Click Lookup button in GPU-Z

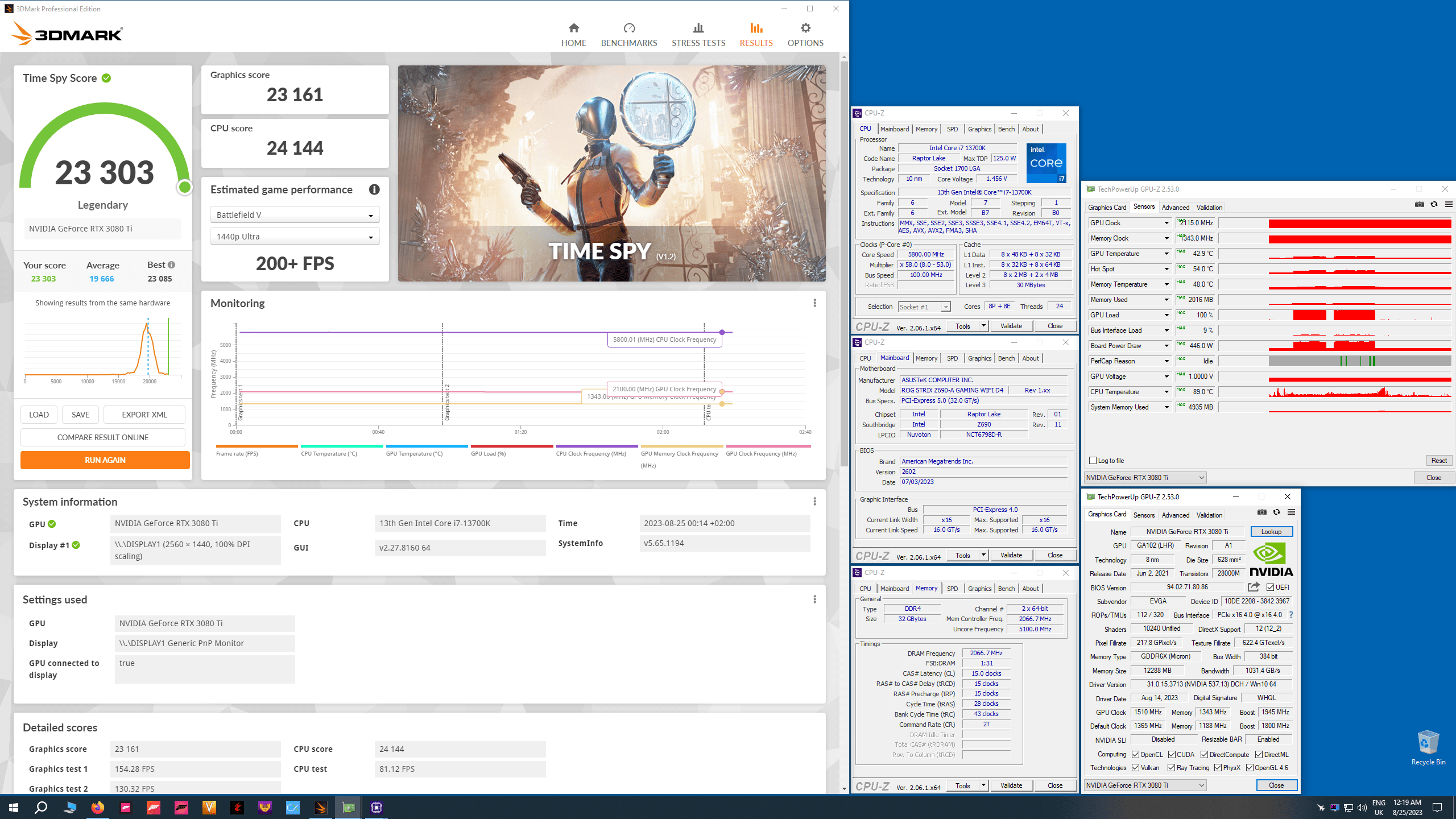pyautogui.click(x=1271, y=532)
